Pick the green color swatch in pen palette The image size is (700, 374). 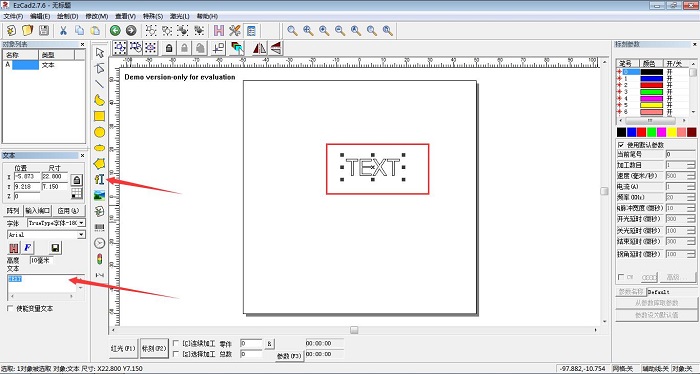[x=652, y=132]
